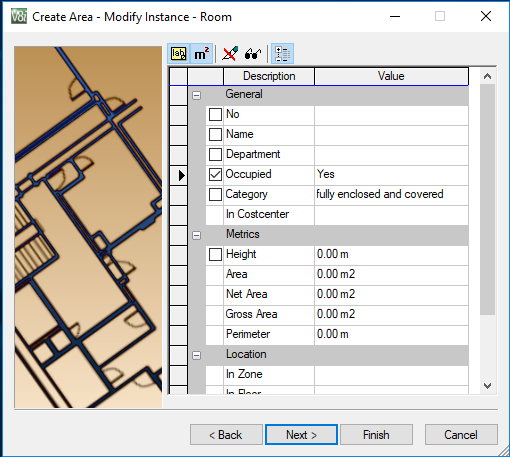Screen dimensions: 510x457
Task: Toggle the label display toolbar icon
Action: click(179, 54)
